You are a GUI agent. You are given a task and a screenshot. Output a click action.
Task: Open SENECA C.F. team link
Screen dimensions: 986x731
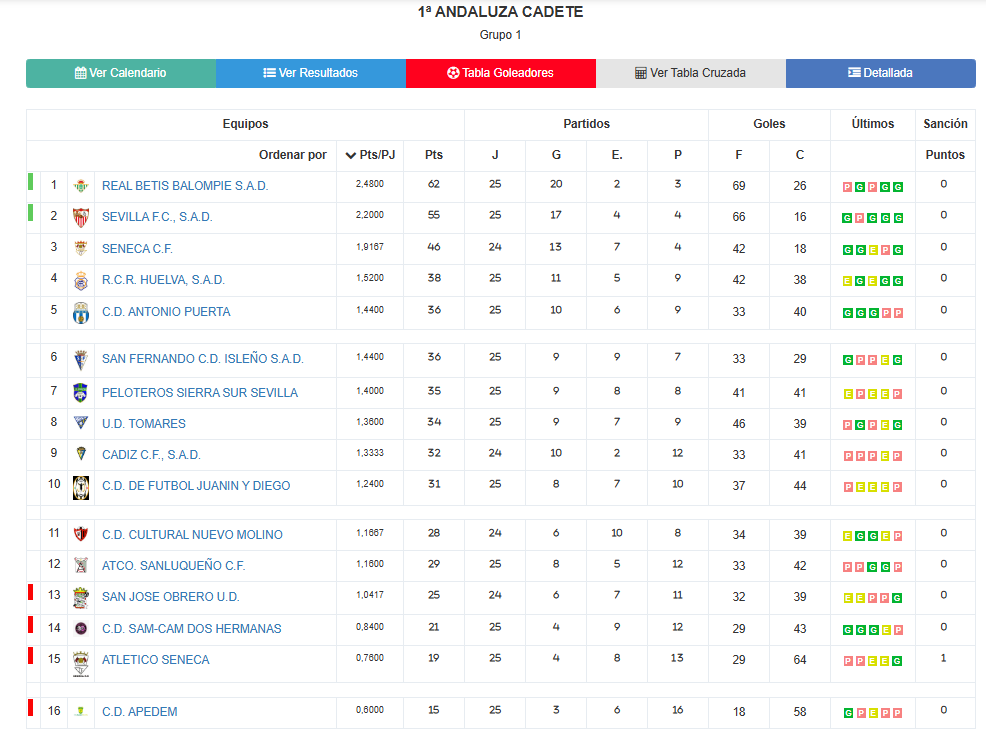pos(137,249)
